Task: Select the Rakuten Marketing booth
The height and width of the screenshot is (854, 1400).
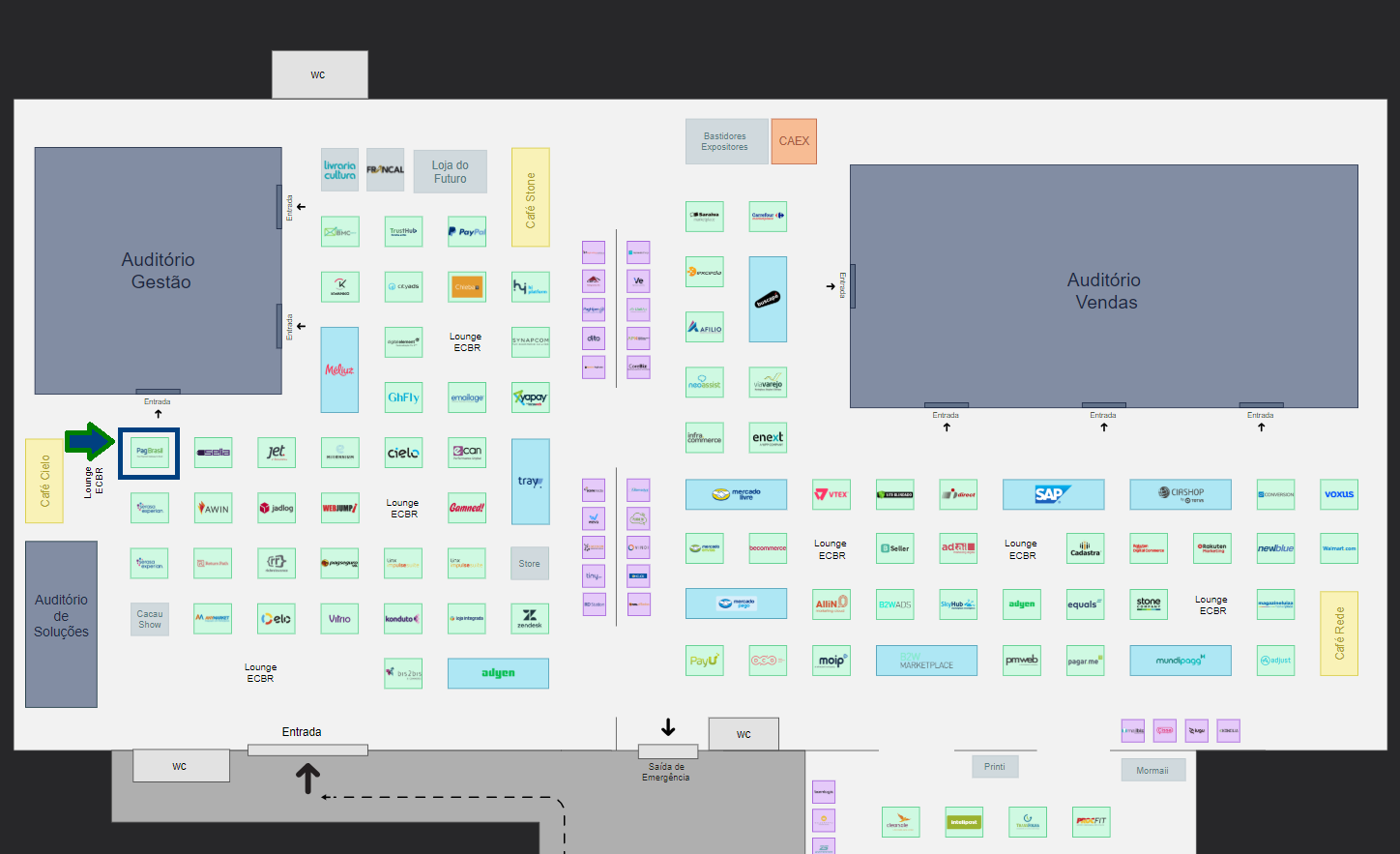Action: [1212, 549]
